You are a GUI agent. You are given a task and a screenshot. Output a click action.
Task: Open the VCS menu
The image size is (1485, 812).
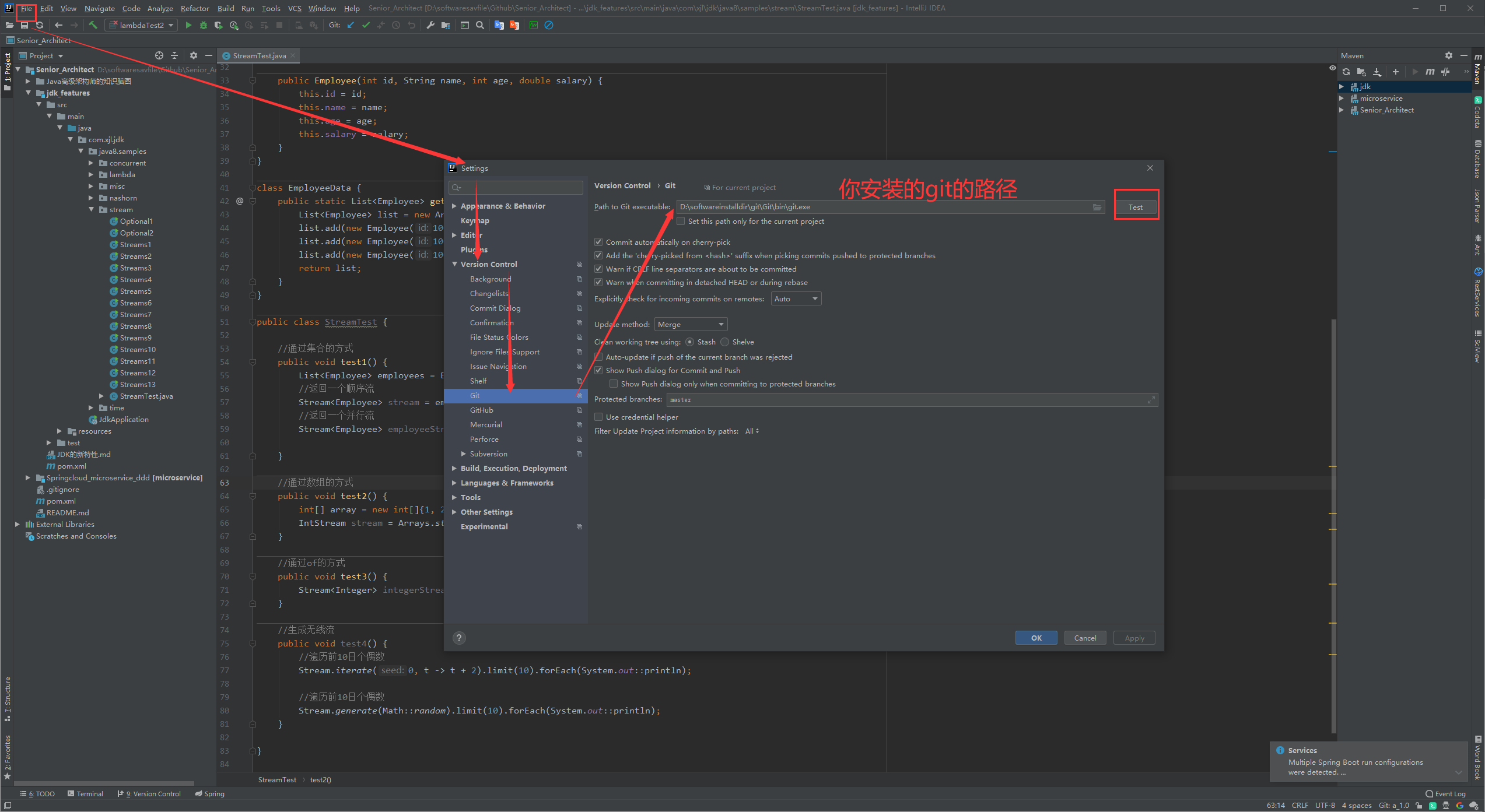click(295, 8)
